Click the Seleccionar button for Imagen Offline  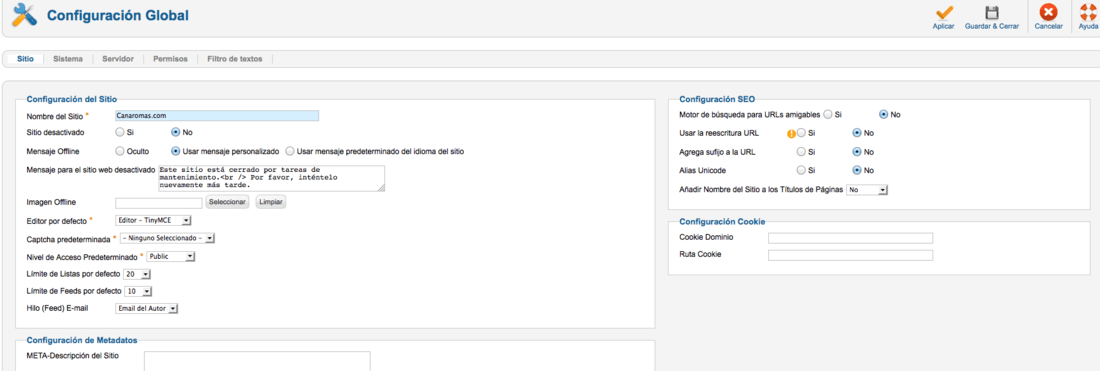[228, 202]
